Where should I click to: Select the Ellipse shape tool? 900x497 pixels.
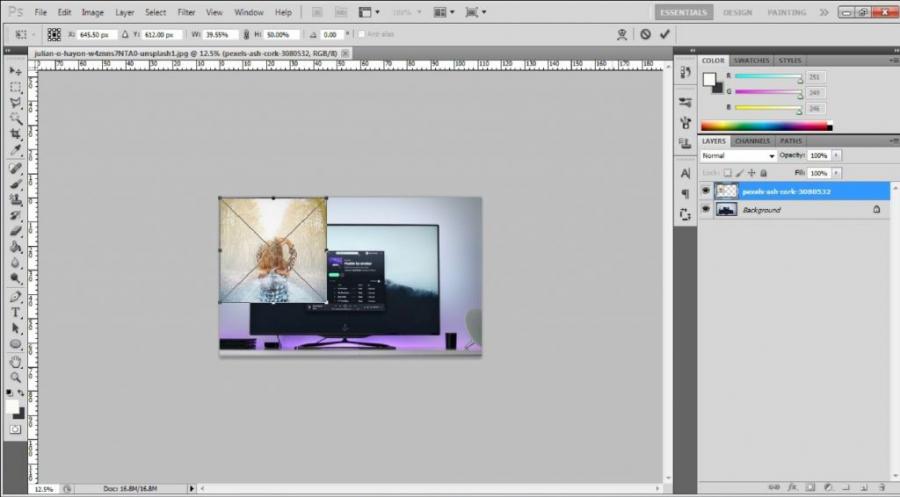click(15, 344)
